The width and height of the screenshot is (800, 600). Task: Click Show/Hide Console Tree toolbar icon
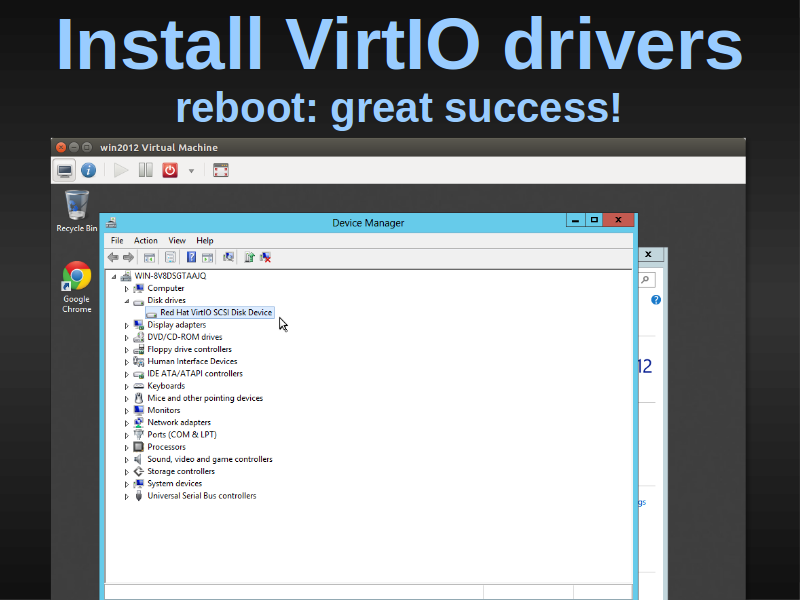149,258
